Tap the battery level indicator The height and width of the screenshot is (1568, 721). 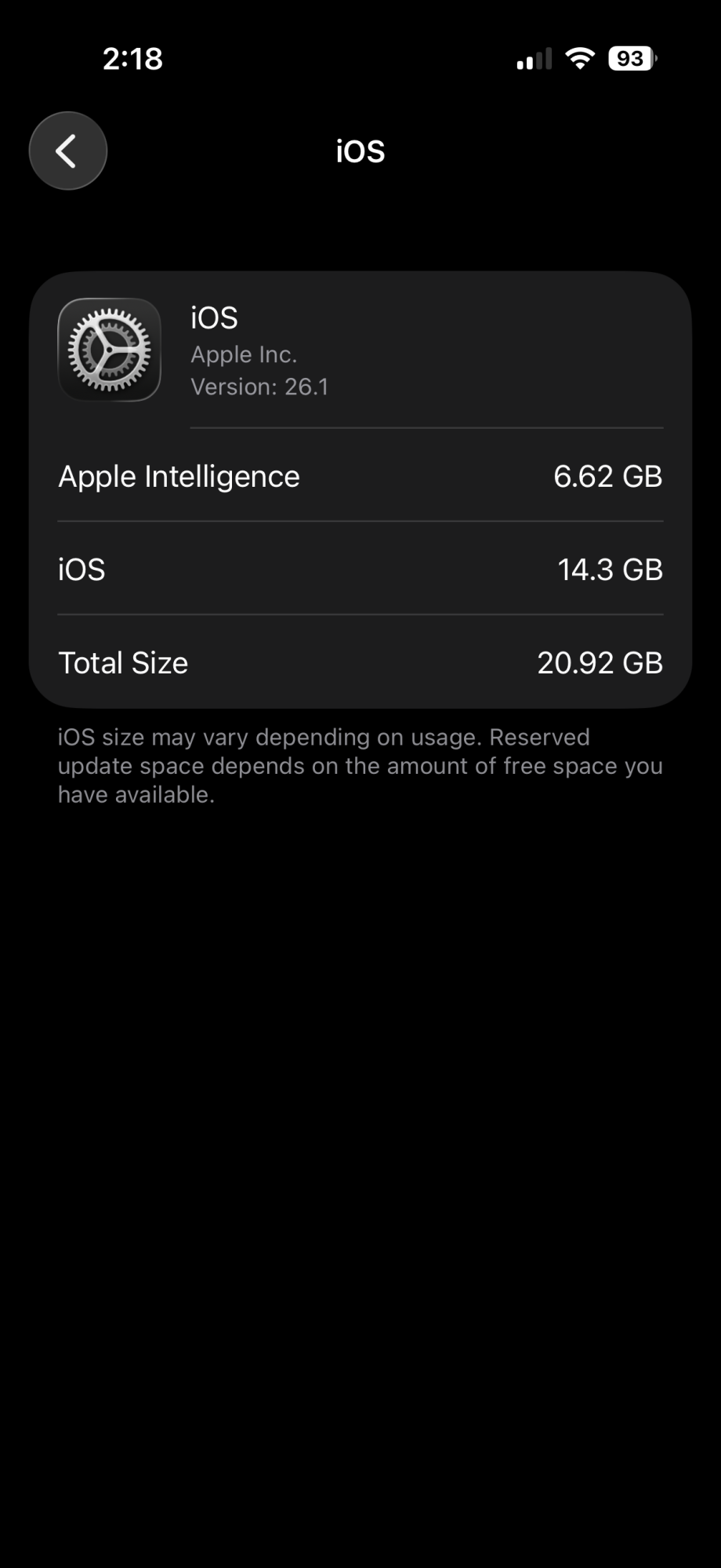pyautogui.click(x=632, y=58)
